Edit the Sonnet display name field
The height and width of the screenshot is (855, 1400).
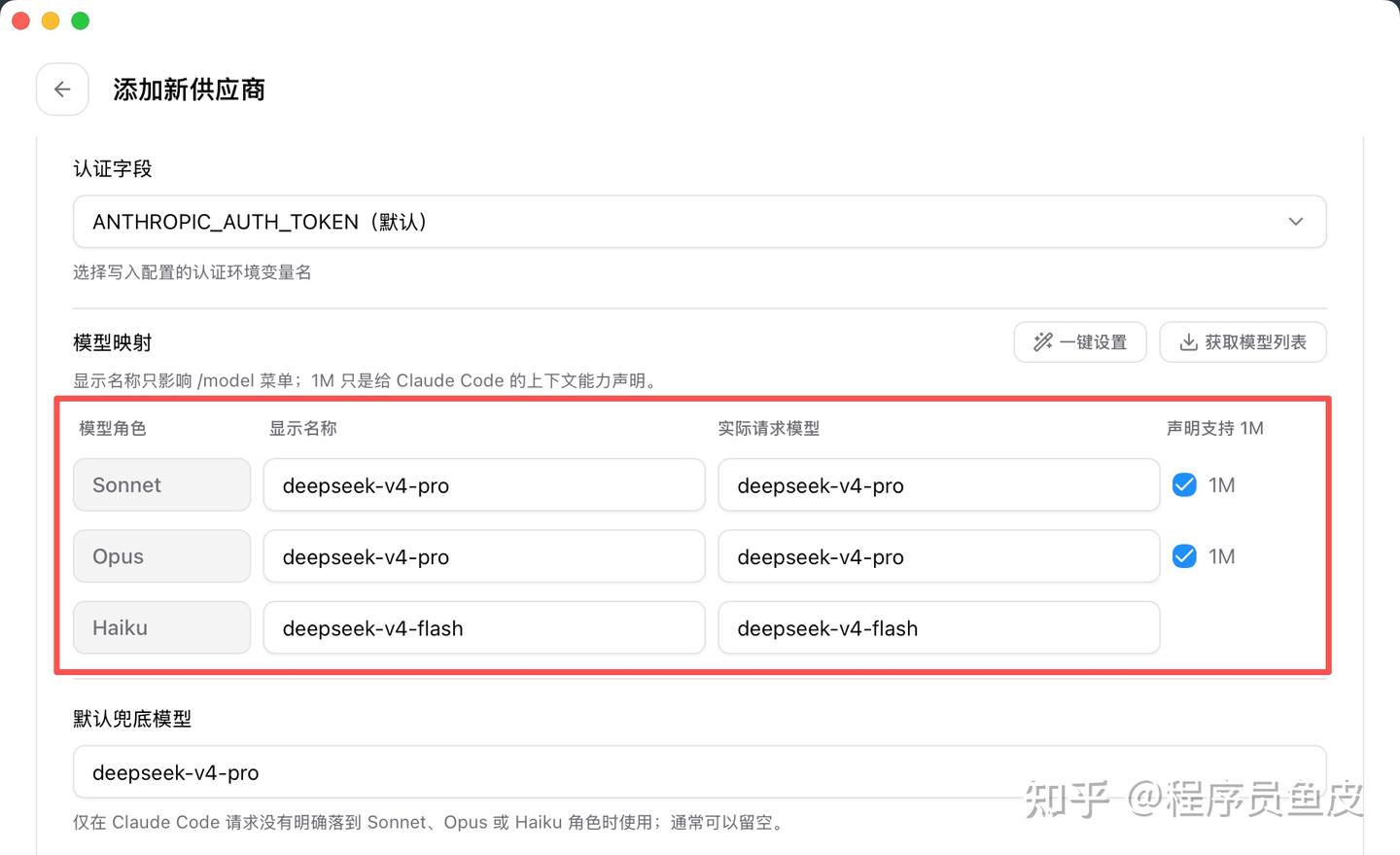(x=484, y=485)
